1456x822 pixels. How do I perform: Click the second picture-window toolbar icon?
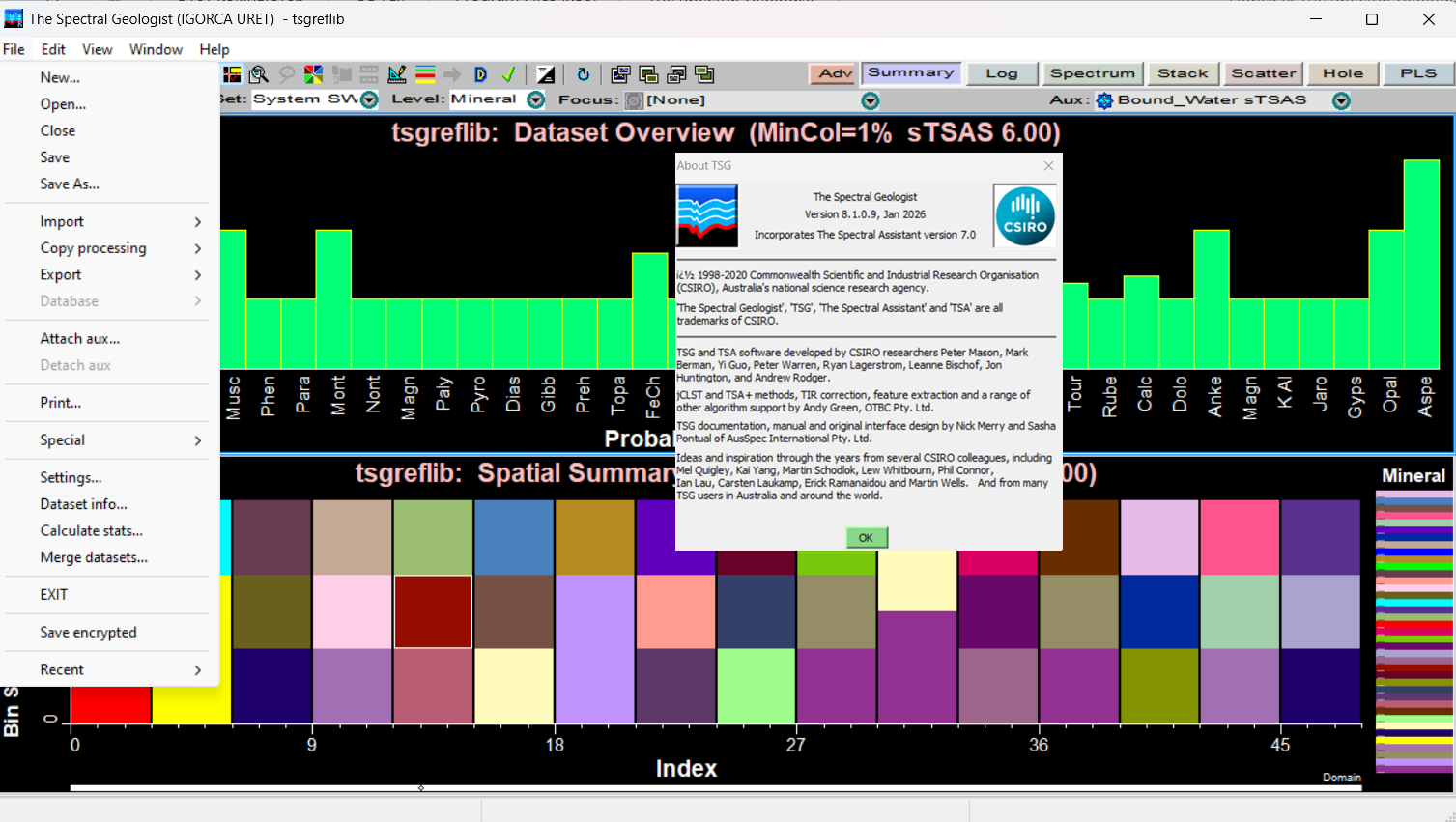(648, 74)
